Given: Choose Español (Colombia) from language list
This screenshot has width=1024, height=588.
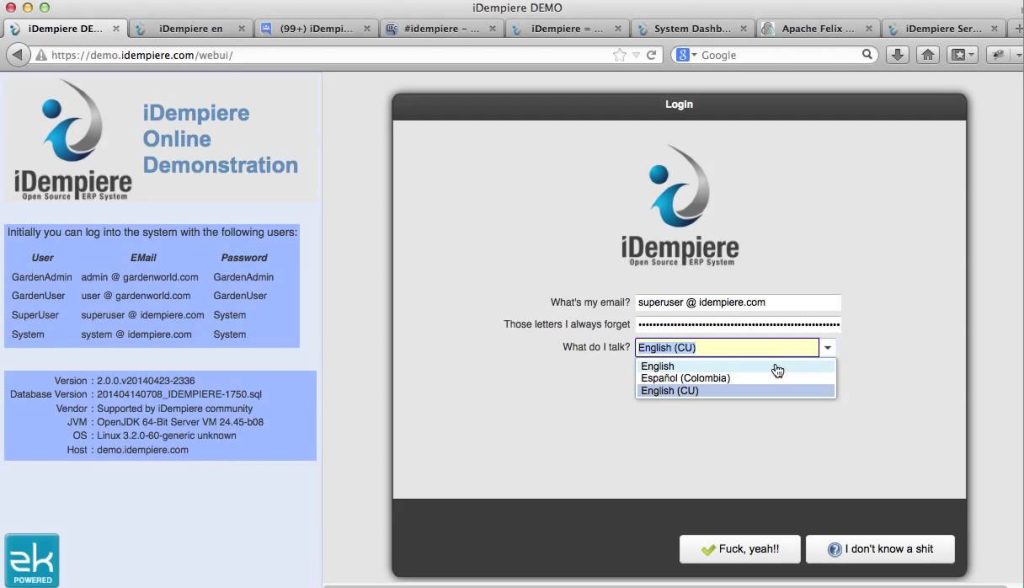Looking at the screenshot, I should 685,378.
